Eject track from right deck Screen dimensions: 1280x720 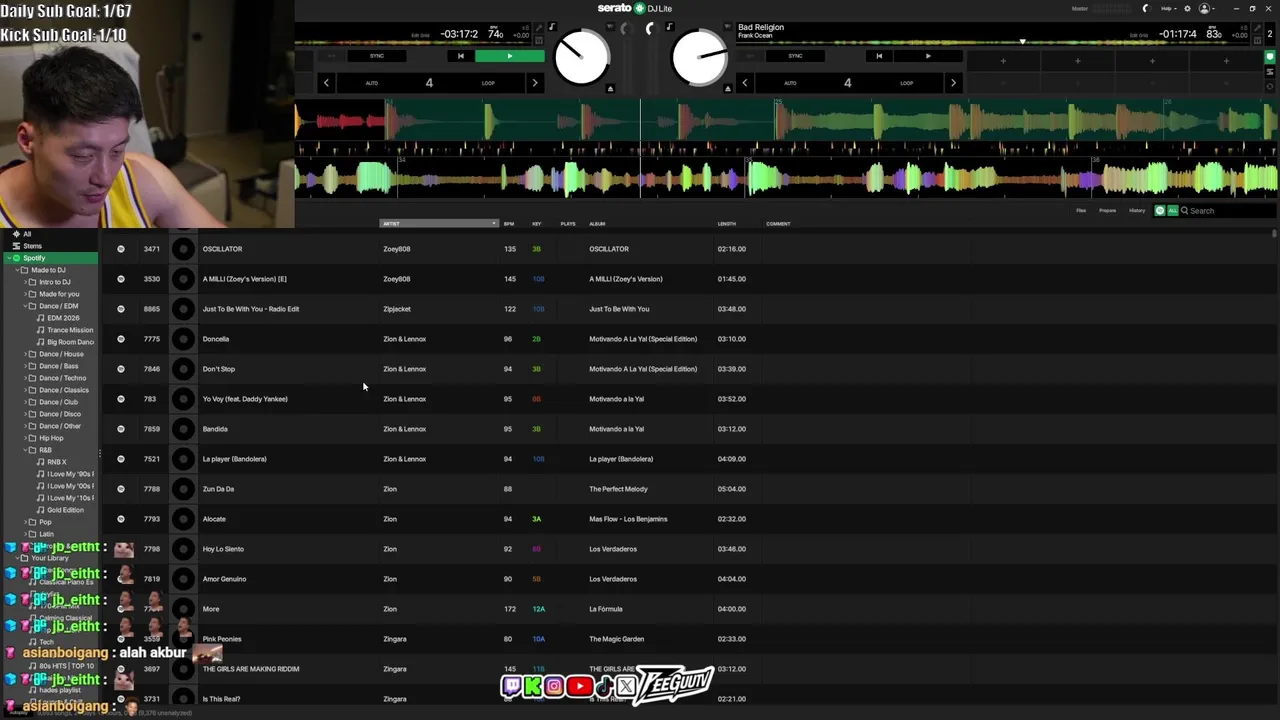pos(728,88)
